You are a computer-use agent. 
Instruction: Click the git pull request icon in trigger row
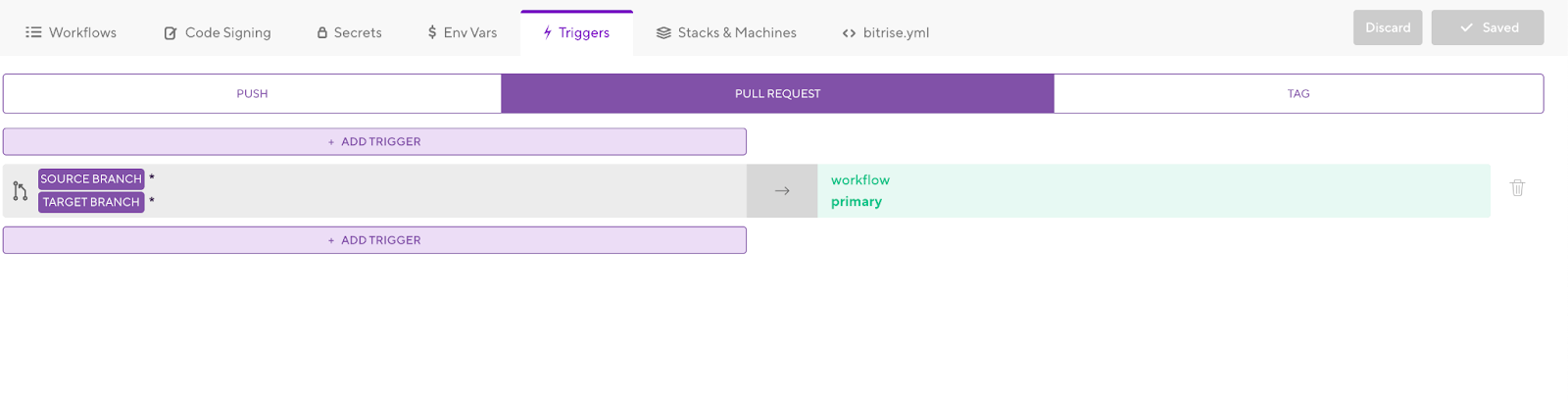pyautogui.click(x=20, y=191)
